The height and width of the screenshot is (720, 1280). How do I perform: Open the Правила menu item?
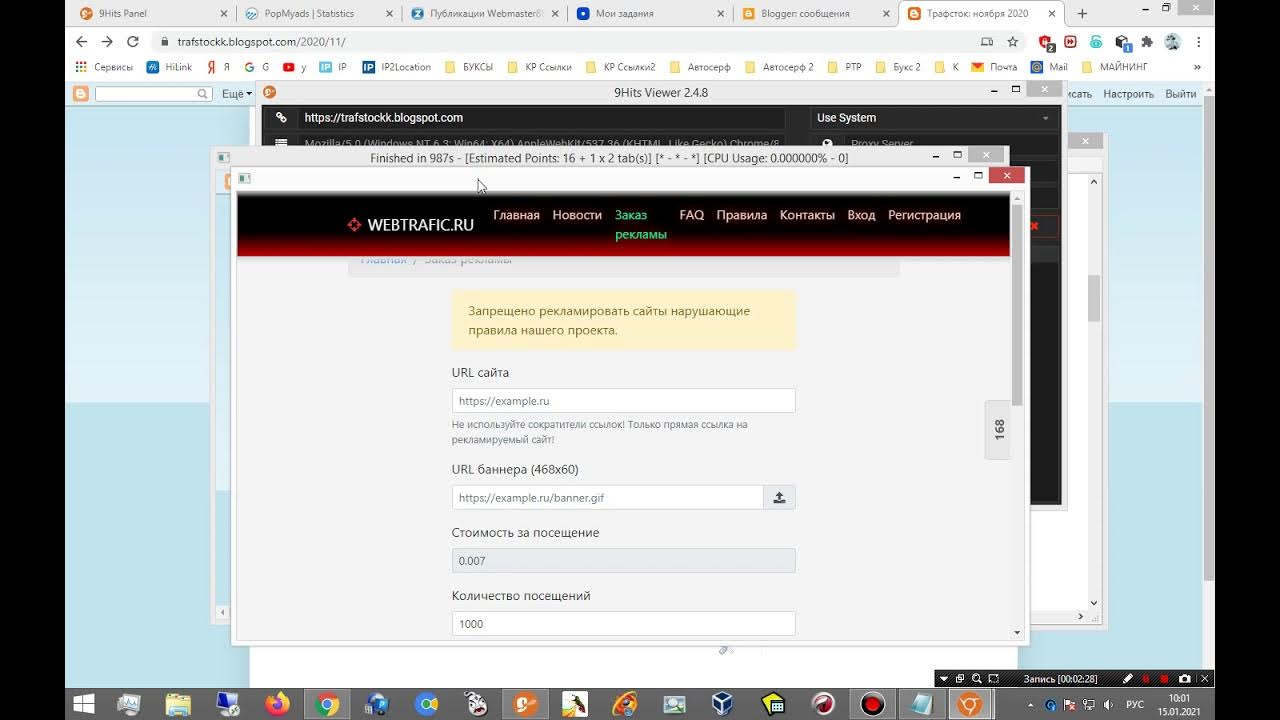(x=741, y=215)
